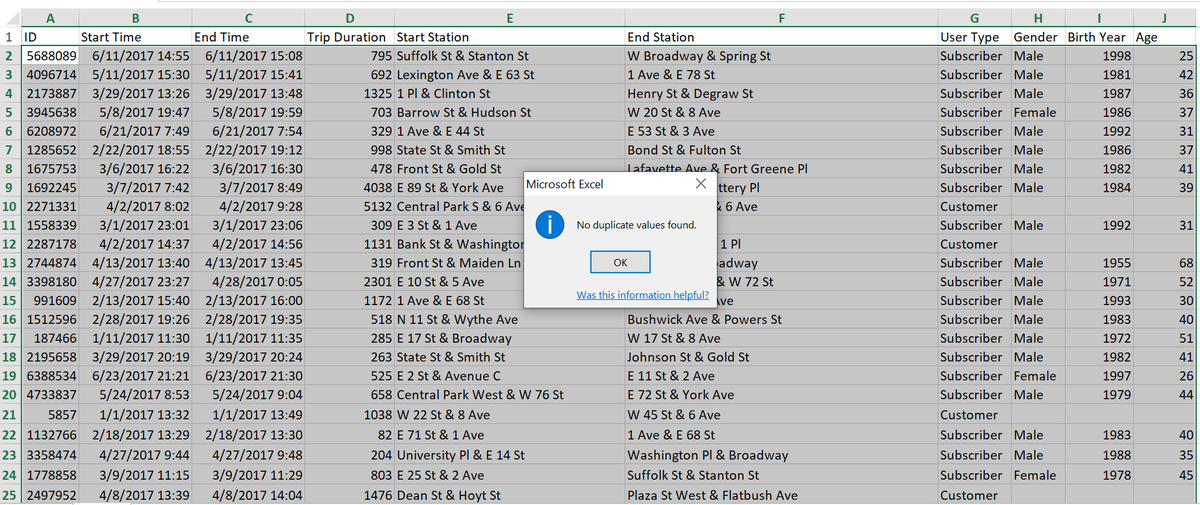Select cell 'W 45 St & 6 Ave'

click(x=781, y=414)
